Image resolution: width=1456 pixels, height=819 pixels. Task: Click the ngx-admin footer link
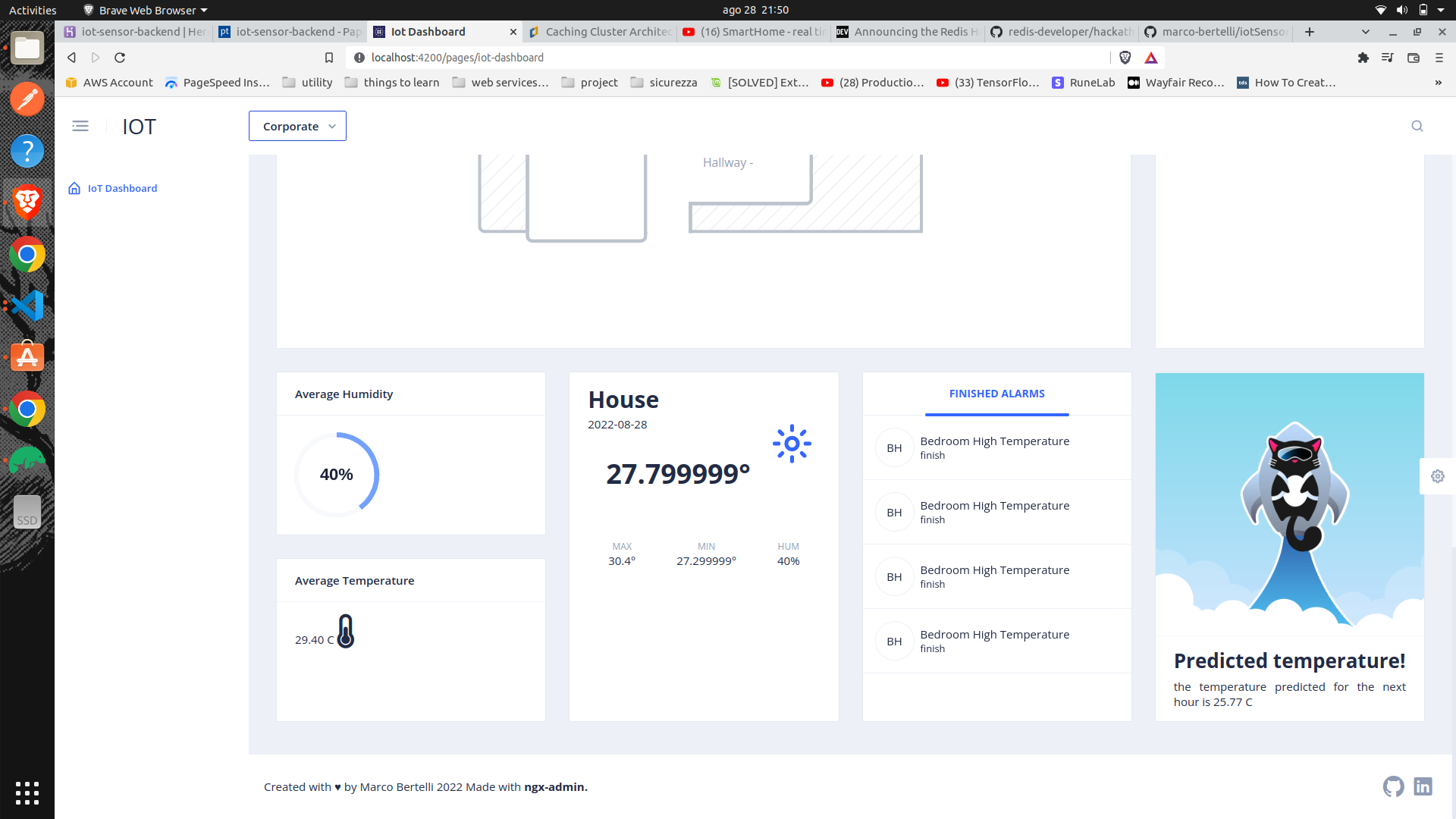point(555,787)
